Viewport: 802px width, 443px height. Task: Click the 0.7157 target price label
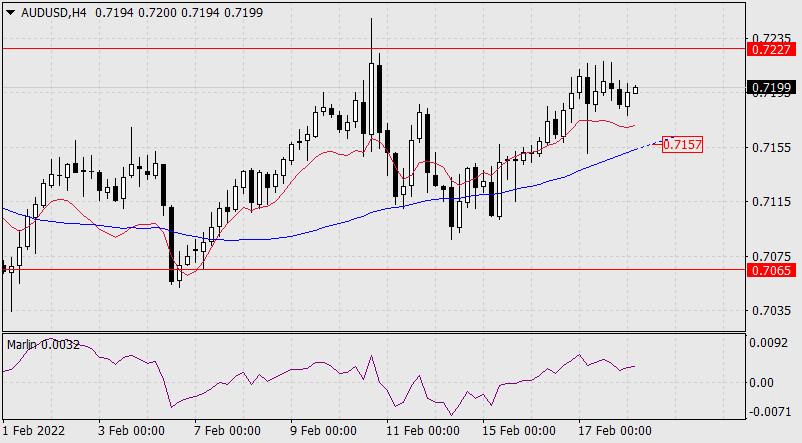[682, 145]
